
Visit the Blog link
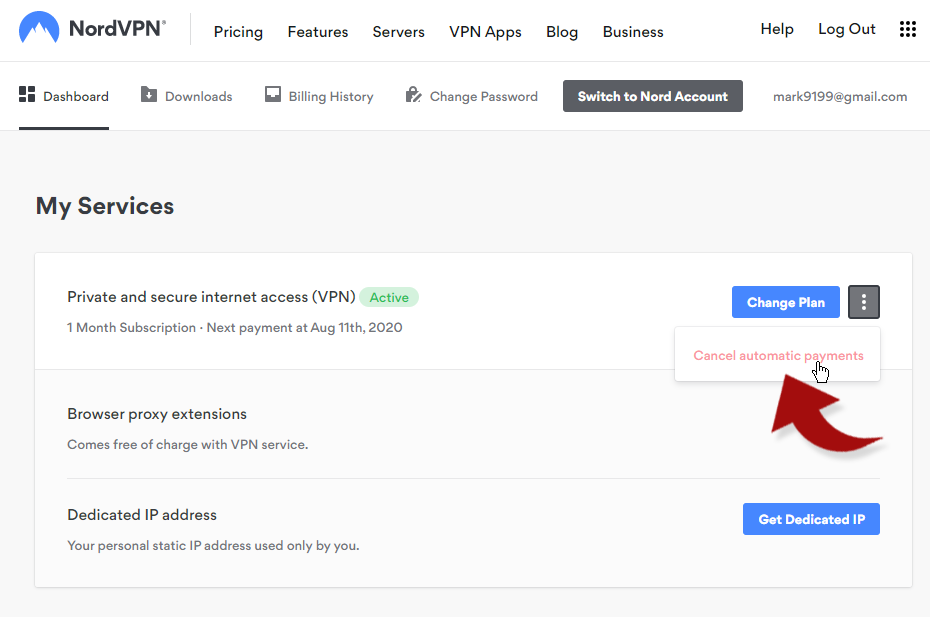(562, 32)
